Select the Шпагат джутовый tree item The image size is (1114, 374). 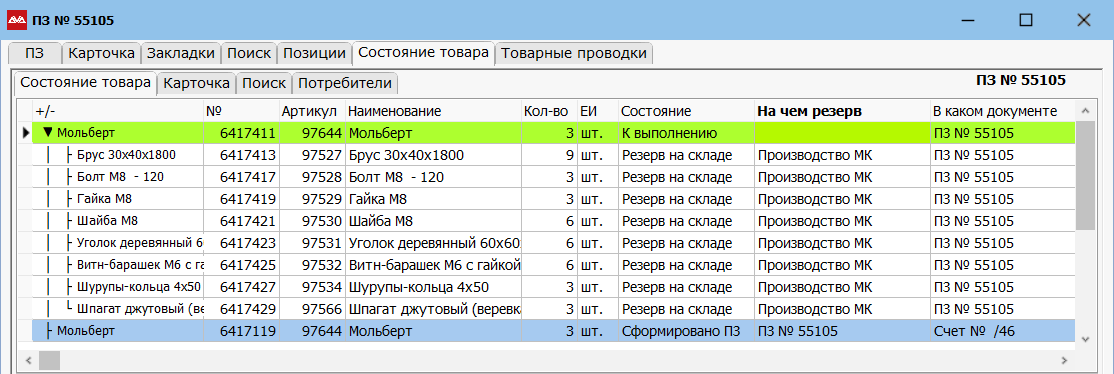[x=139, y=309]
